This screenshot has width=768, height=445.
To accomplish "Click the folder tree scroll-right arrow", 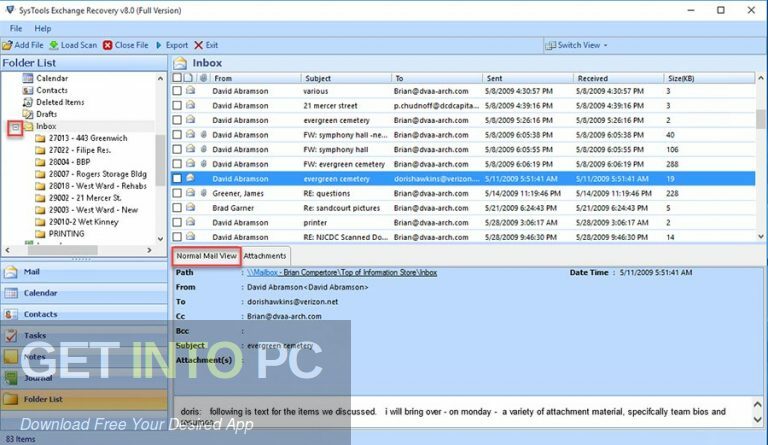I will [149, 250].
